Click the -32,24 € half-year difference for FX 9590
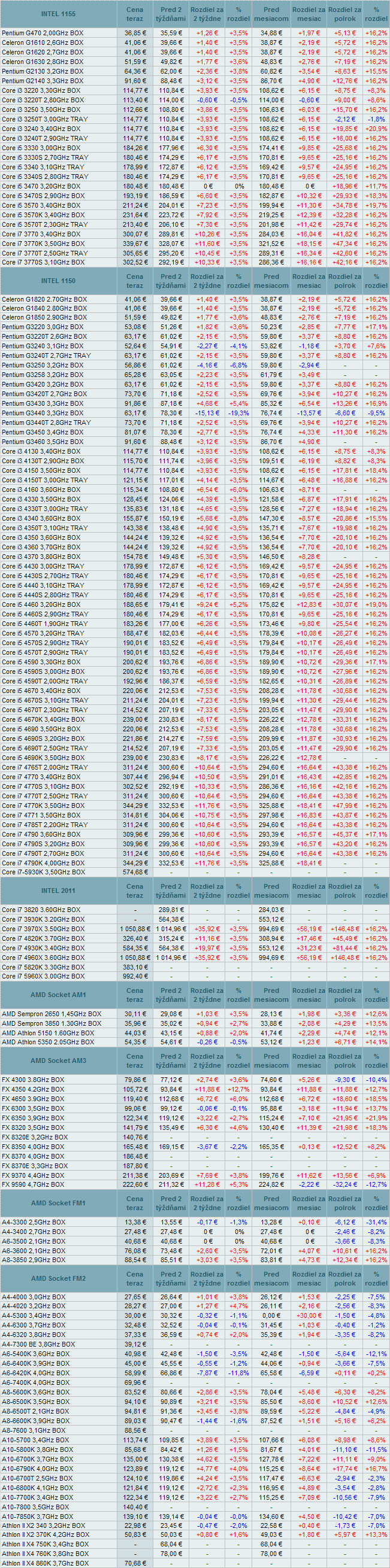Image resolution: width=390 pixels, height=1568 pixels. point(345,1184)
